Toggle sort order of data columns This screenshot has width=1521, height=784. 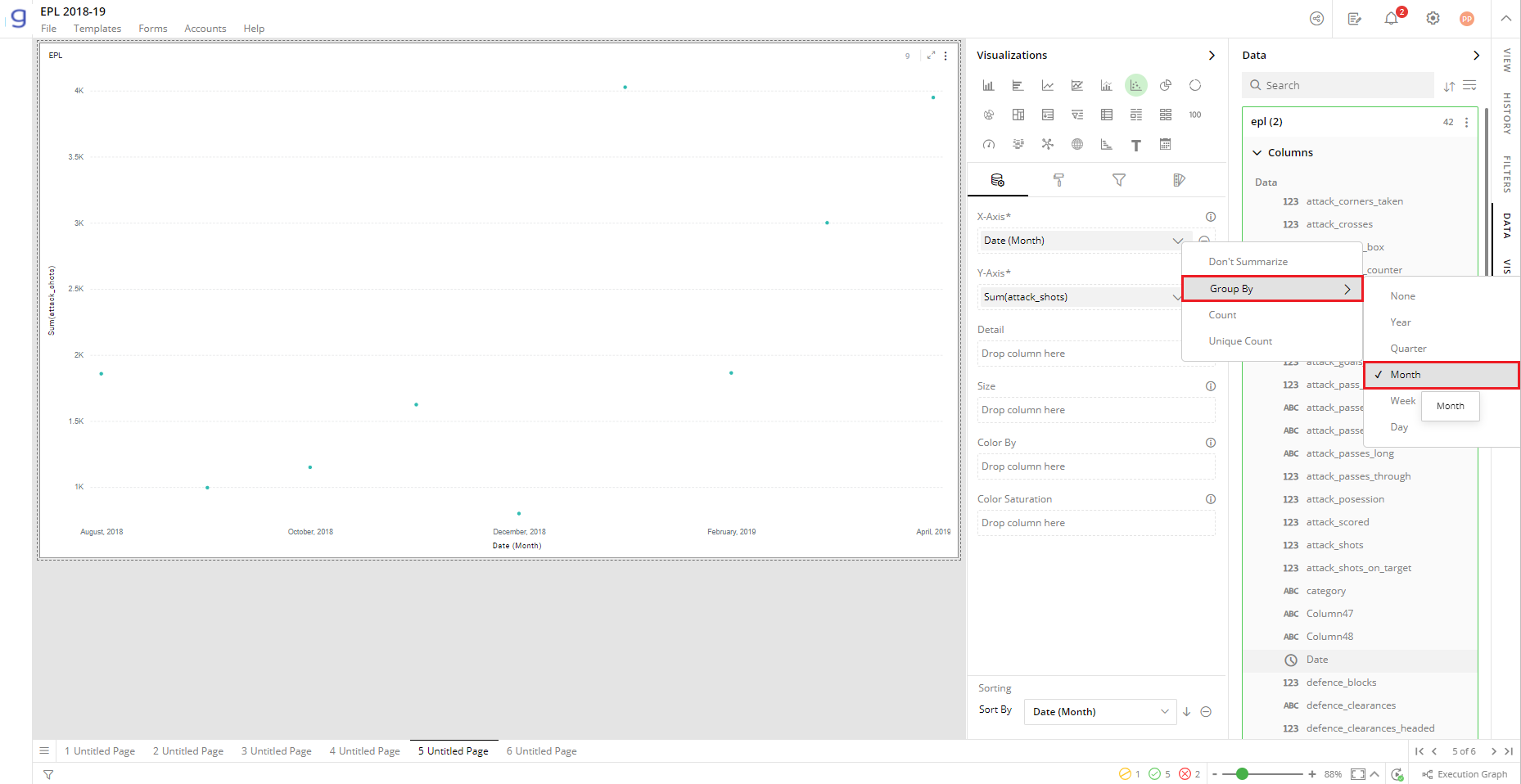(x=1449, y=85)
